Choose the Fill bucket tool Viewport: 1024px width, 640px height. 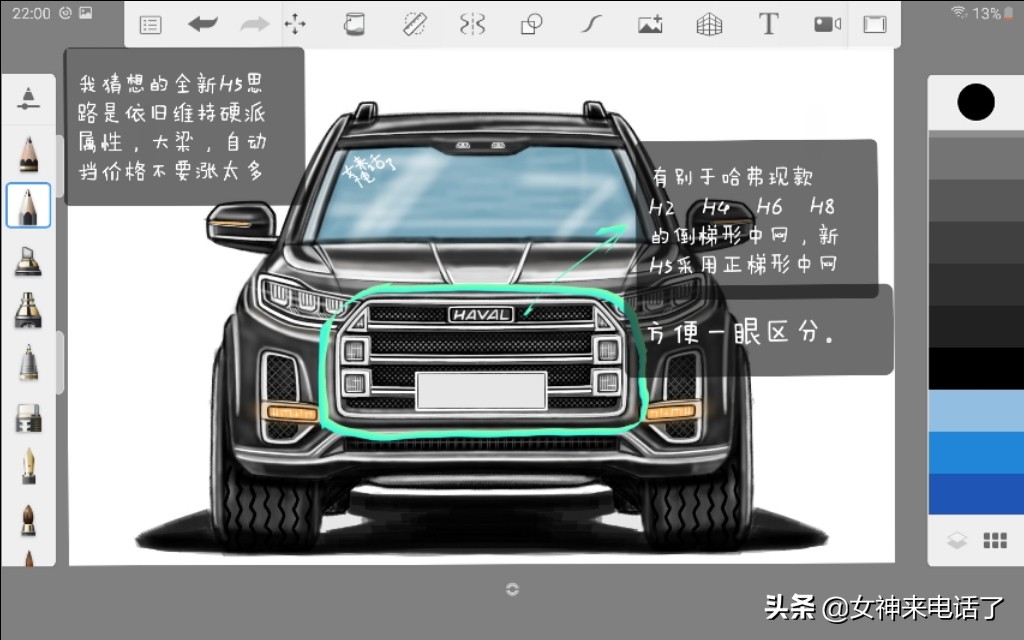coord(354,25)
